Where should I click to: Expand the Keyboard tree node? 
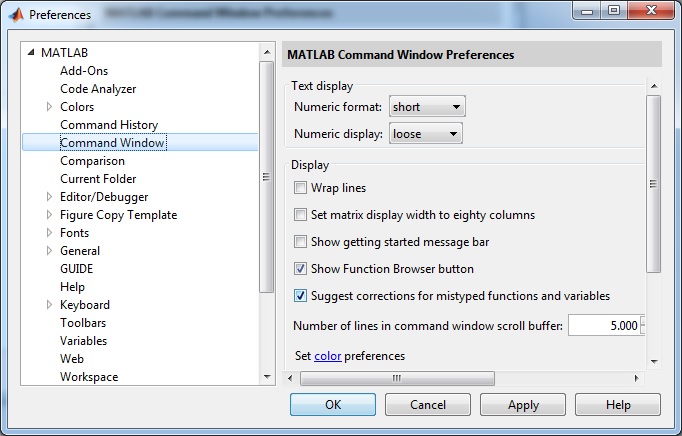pos(49,305)
